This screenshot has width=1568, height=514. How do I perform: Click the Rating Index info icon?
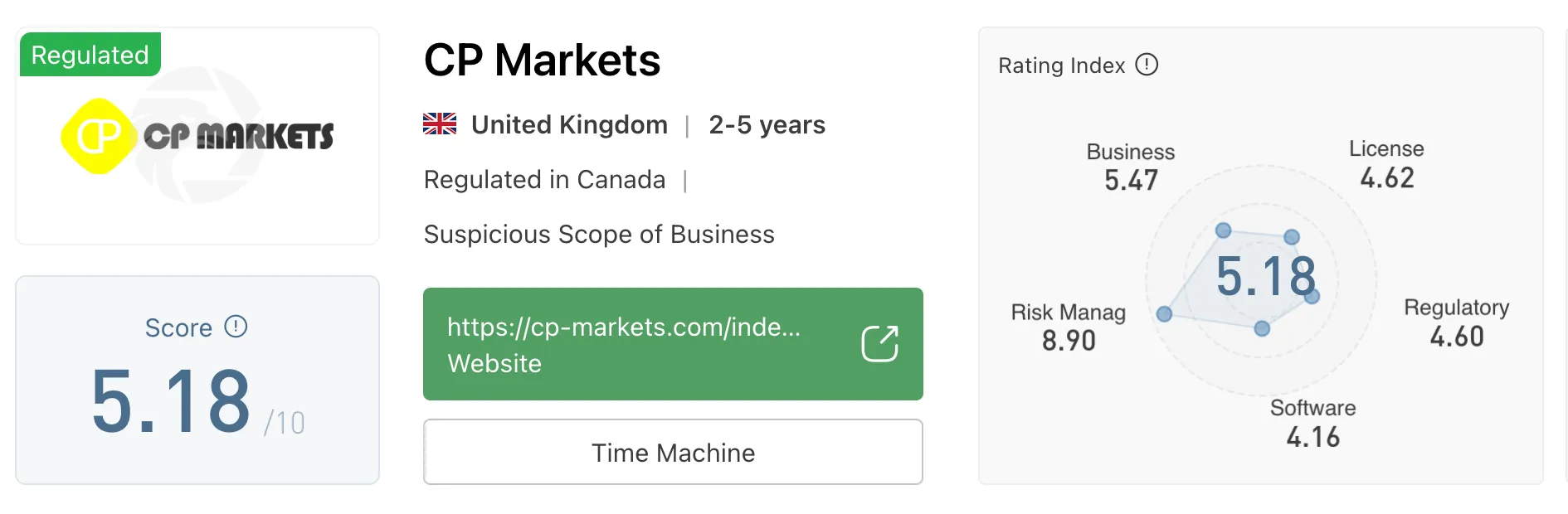(x=1147, y=65)
